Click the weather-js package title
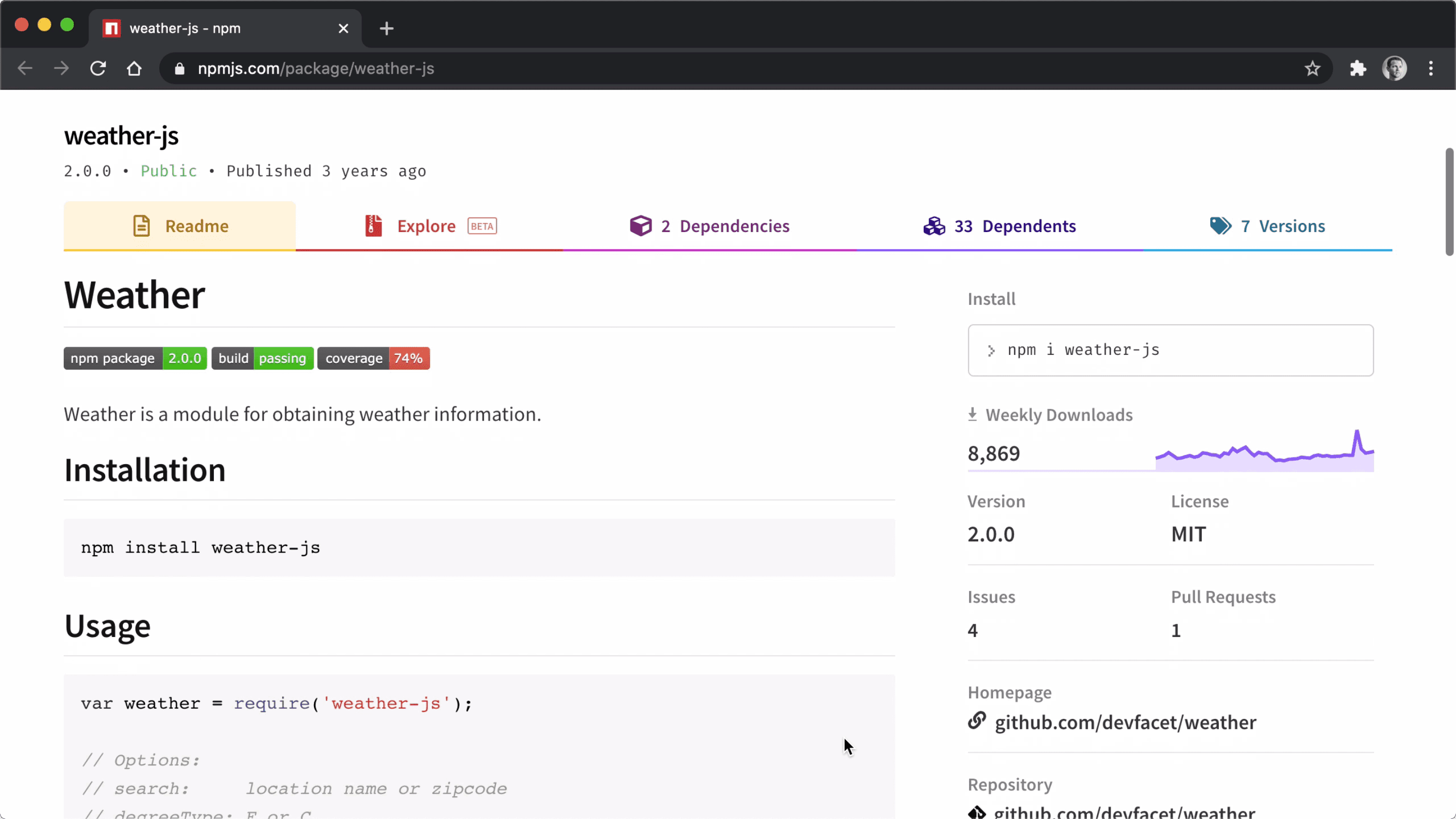Viewport: 1456px width, 819px height. coord(121,135)
